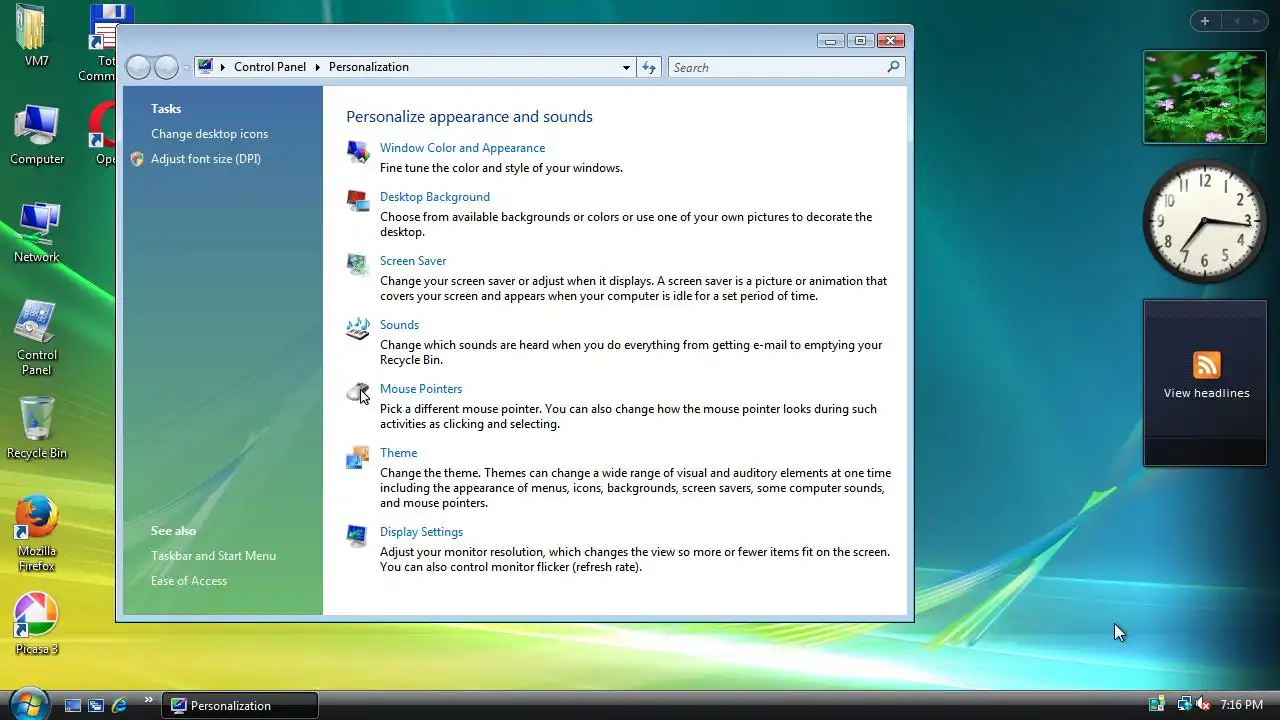1280x720 pixels.
Task: Select the Total Commander desktop shortcut
Action: point(102,43)
